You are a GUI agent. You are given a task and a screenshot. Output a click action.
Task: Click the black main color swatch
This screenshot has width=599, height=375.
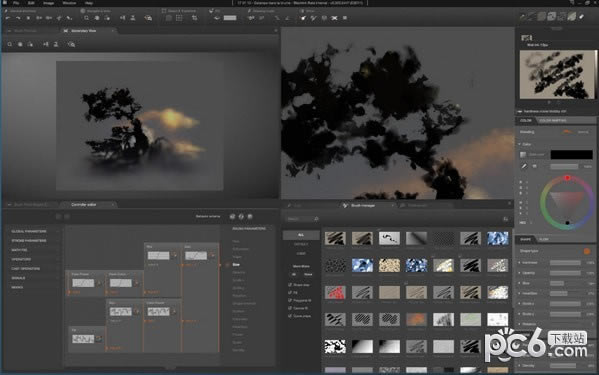(x=571, y=155)
